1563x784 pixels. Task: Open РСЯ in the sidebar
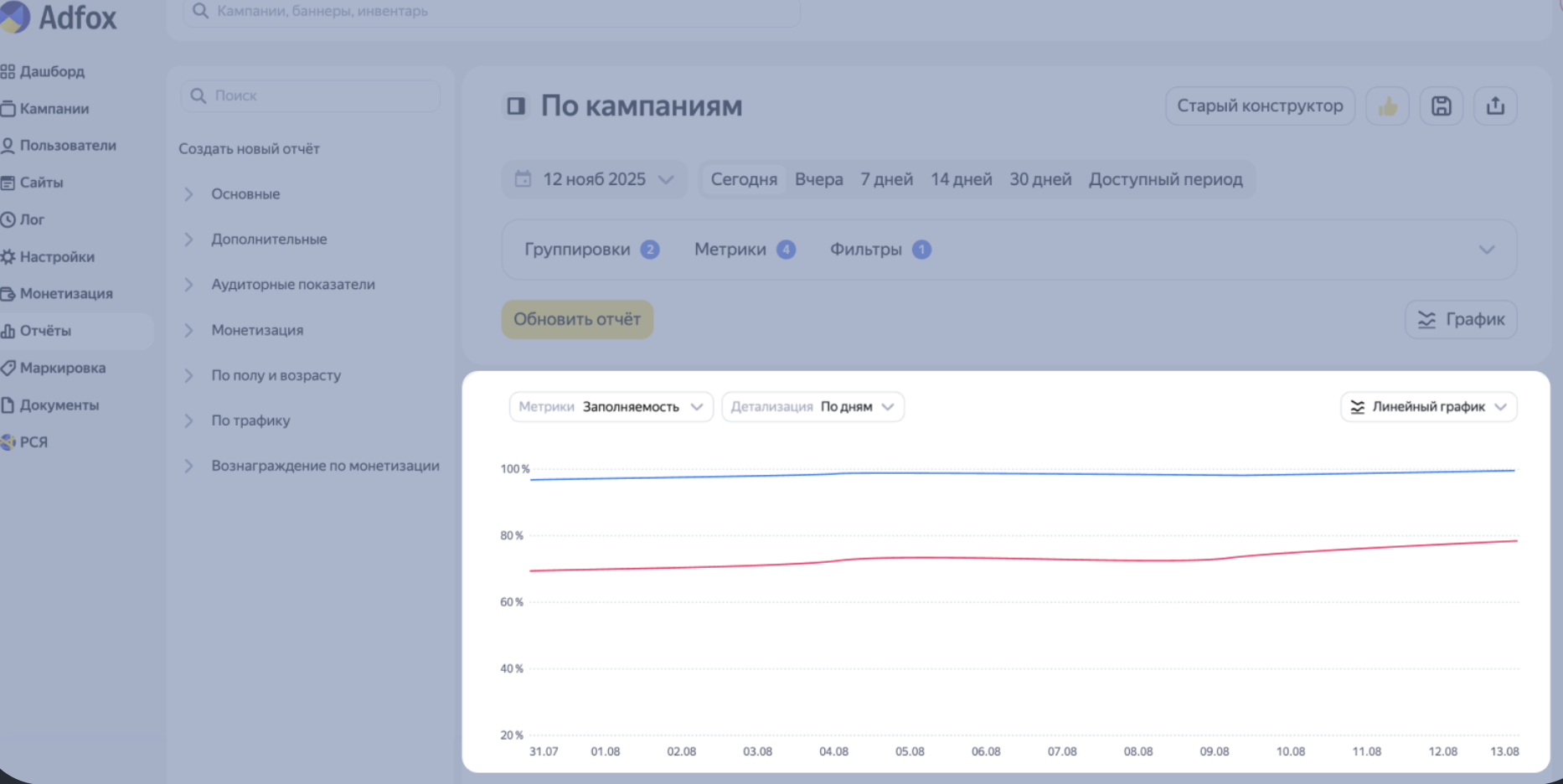[34, 442]
